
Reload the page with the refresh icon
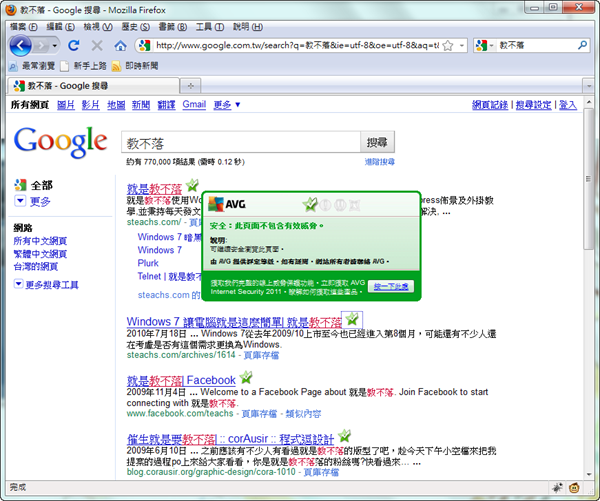tap(74, 46)
